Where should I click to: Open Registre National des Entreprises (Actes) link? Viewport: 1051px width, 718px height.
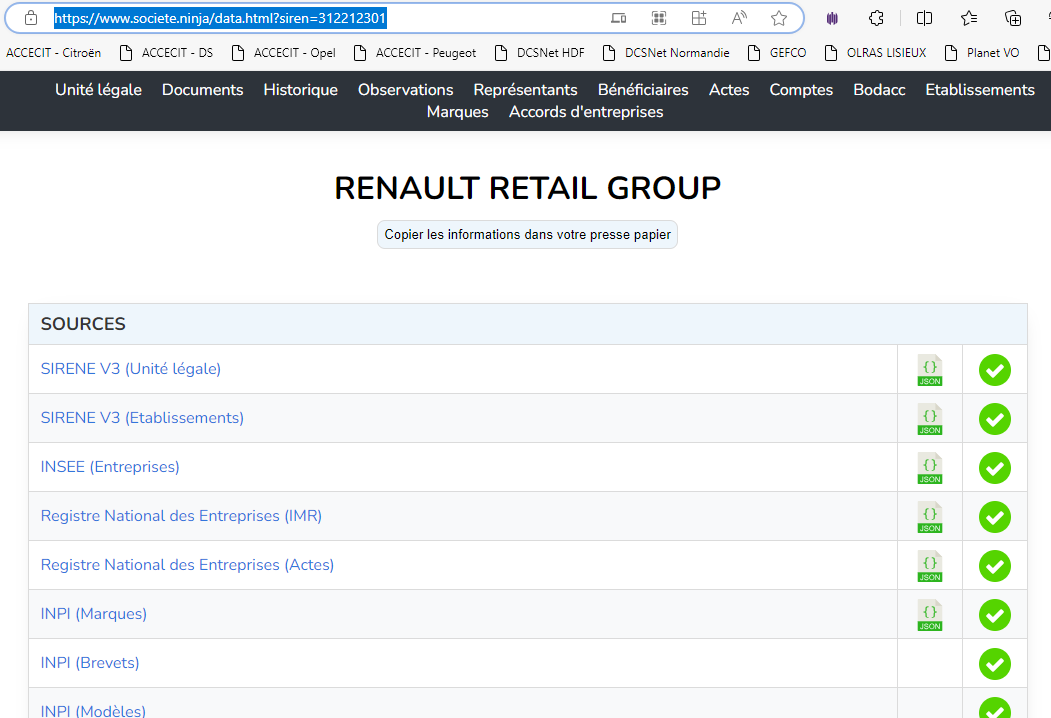[187, 564]
